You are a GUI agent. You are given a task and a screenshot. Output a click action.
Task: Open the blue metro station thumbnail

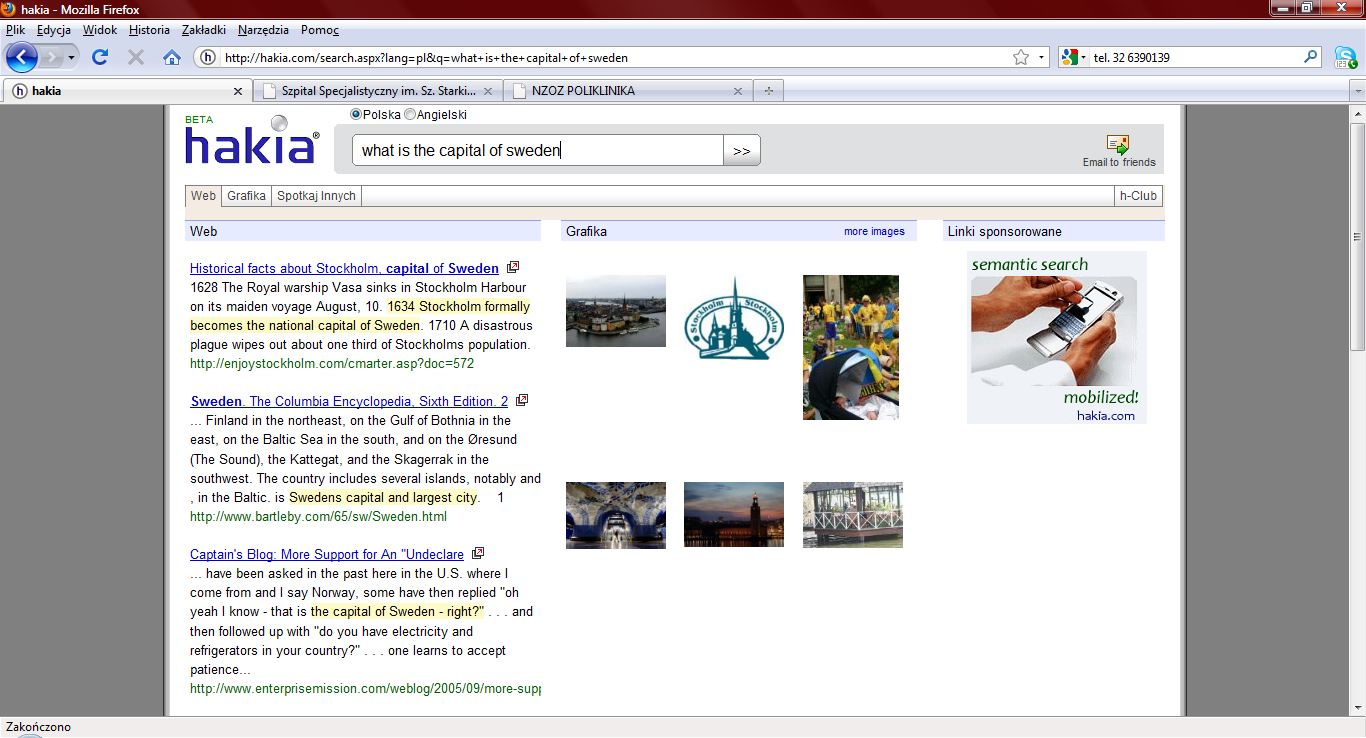616,515
